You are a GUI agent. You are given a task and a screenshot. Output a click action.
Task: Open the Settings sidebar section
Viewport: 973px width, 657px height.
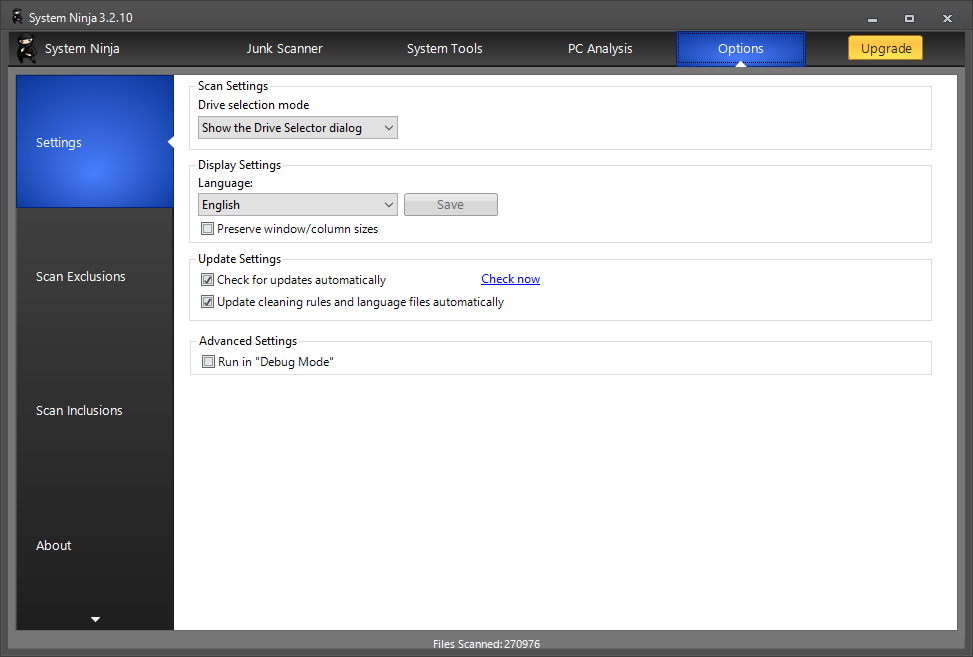95,141
